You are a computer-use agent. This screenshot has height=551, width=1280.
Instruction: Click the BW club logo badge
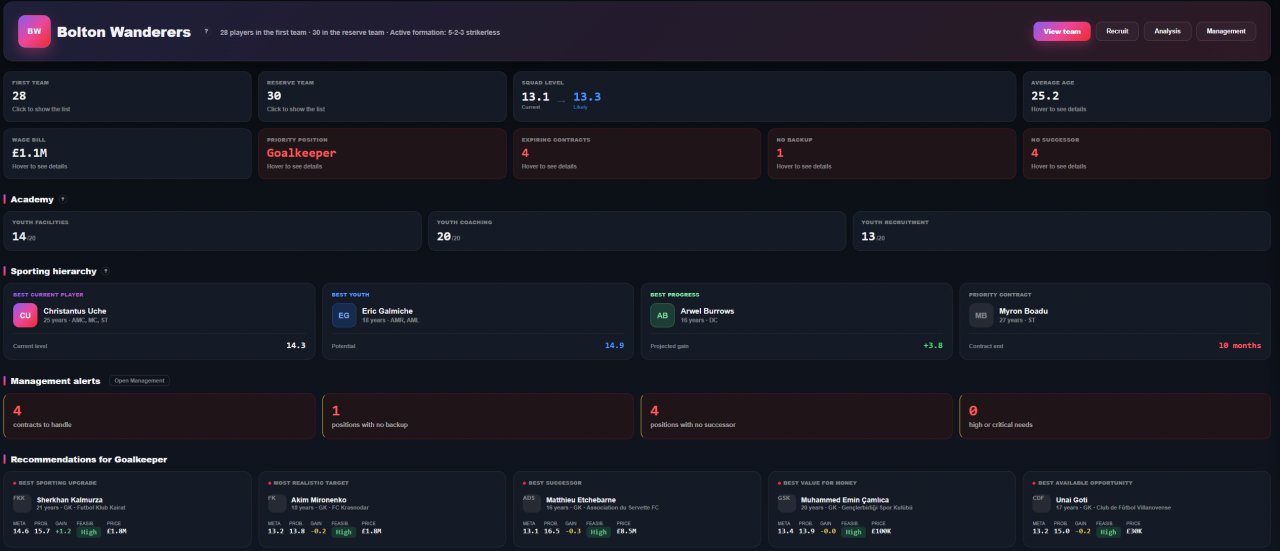[34, 31]
